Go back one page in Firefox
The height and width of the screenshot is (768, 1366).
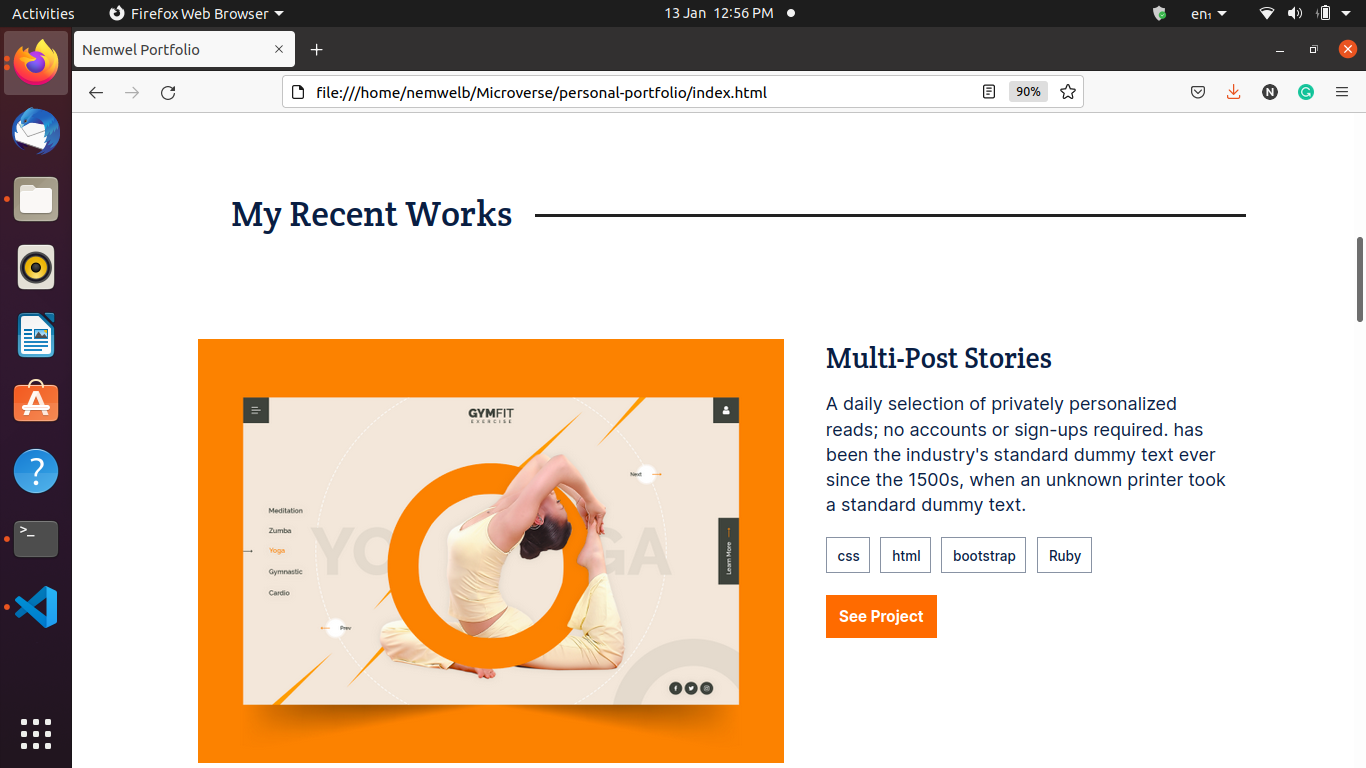[x=96, y=92]
